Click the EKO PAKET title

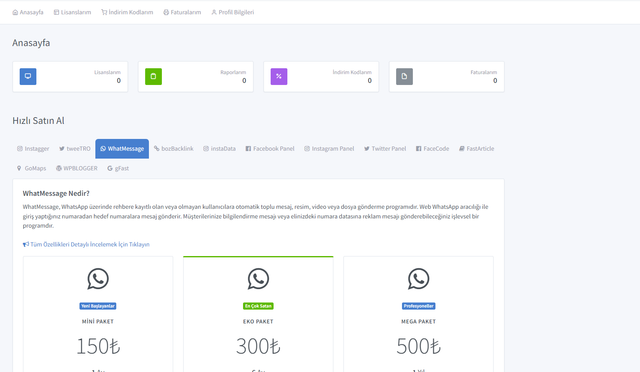click(x=258, y=321)
